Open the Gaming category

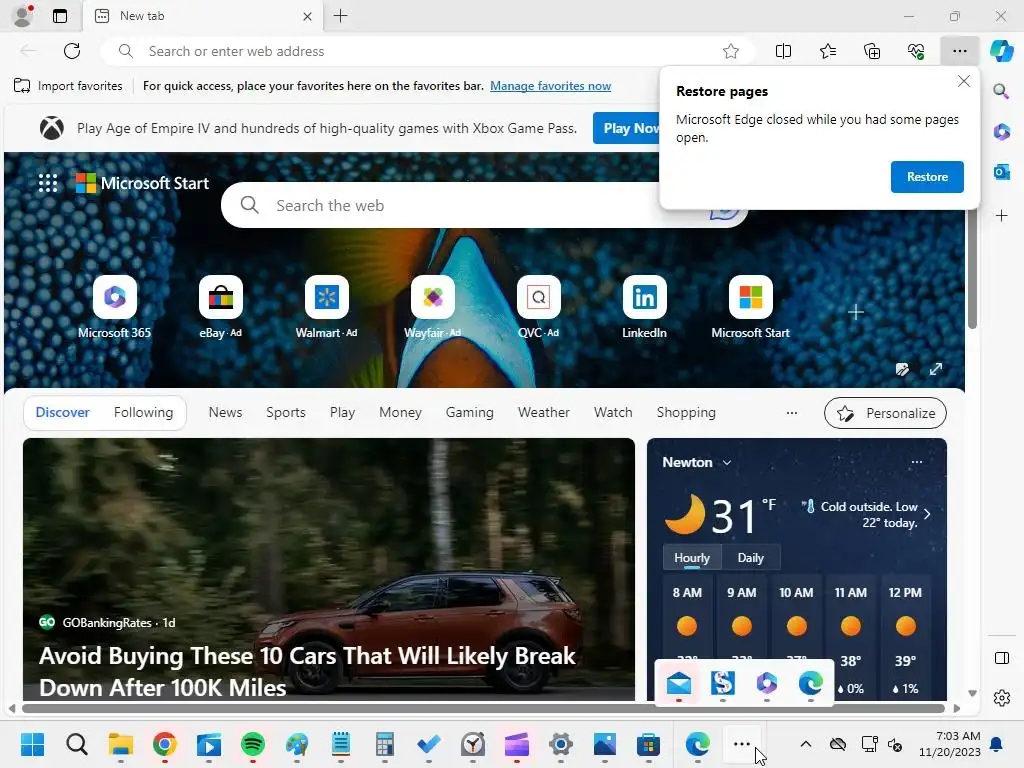click(x=470, y=413)
